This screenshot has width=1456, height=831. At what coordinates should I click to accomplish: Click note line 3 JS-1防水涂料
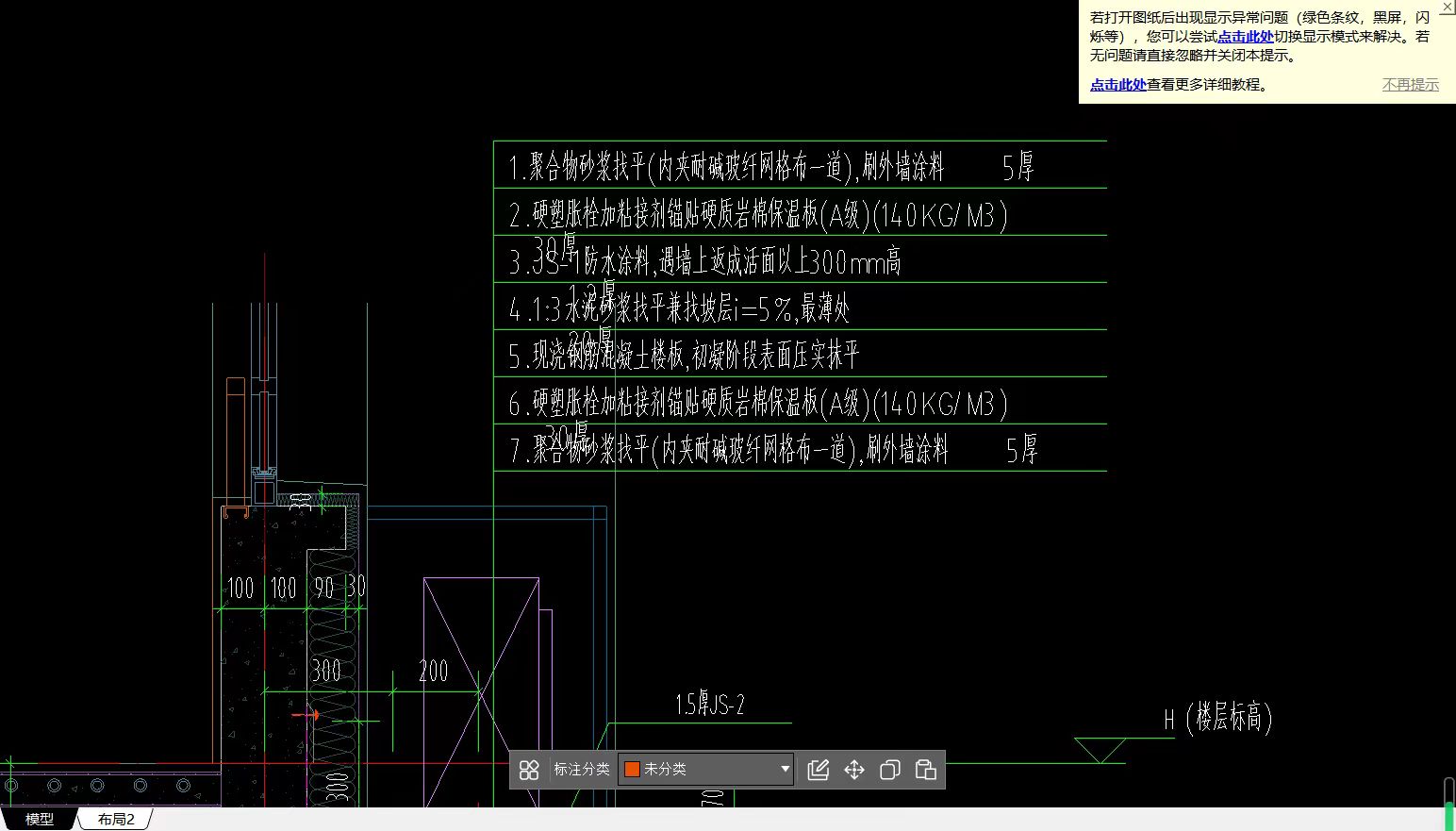click(704, 261)
